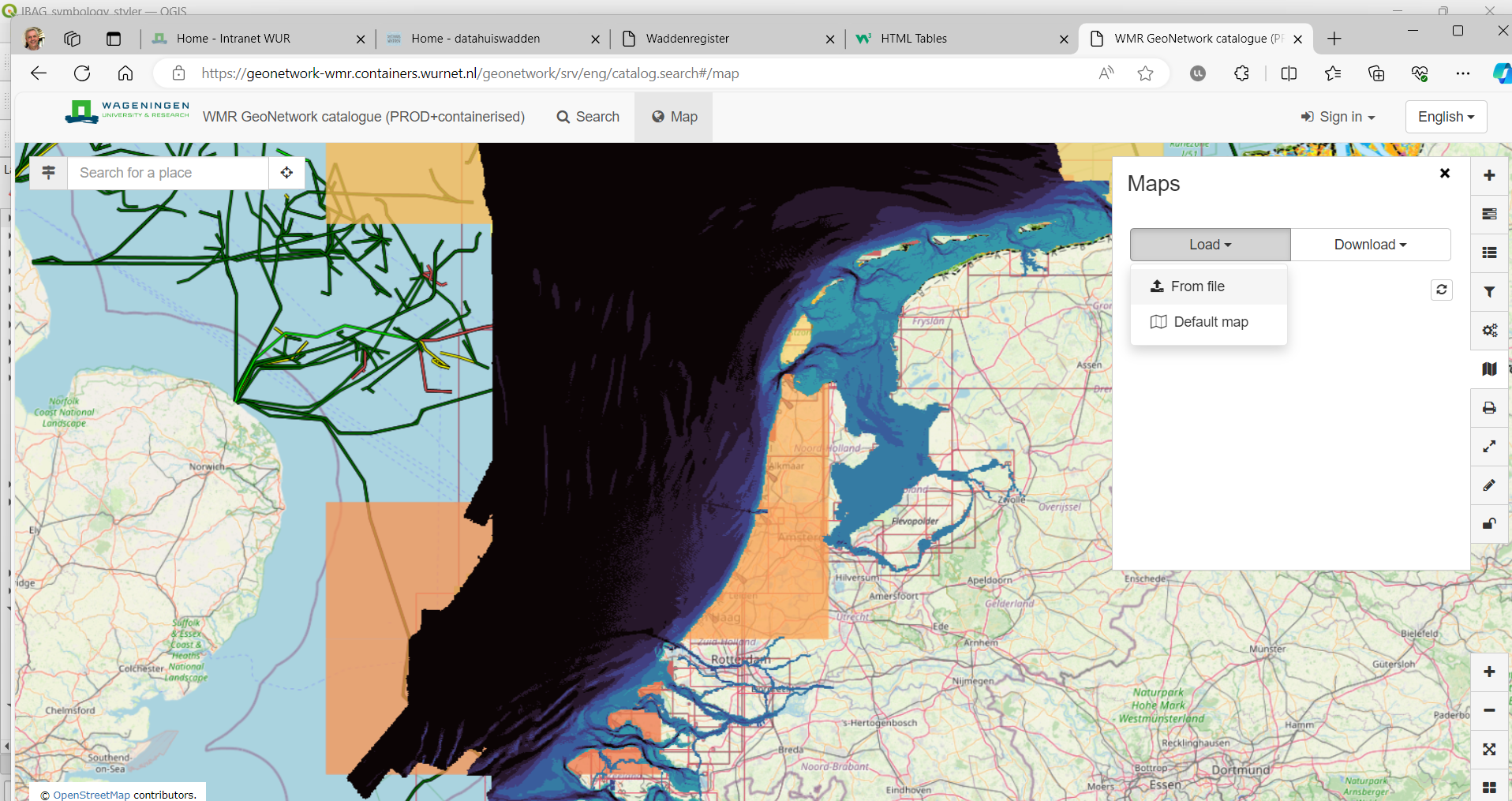Screen dimensions: 1512x801
Task: Open the OpenStreetMap attribution link
Action: click(x=92, y=795)
